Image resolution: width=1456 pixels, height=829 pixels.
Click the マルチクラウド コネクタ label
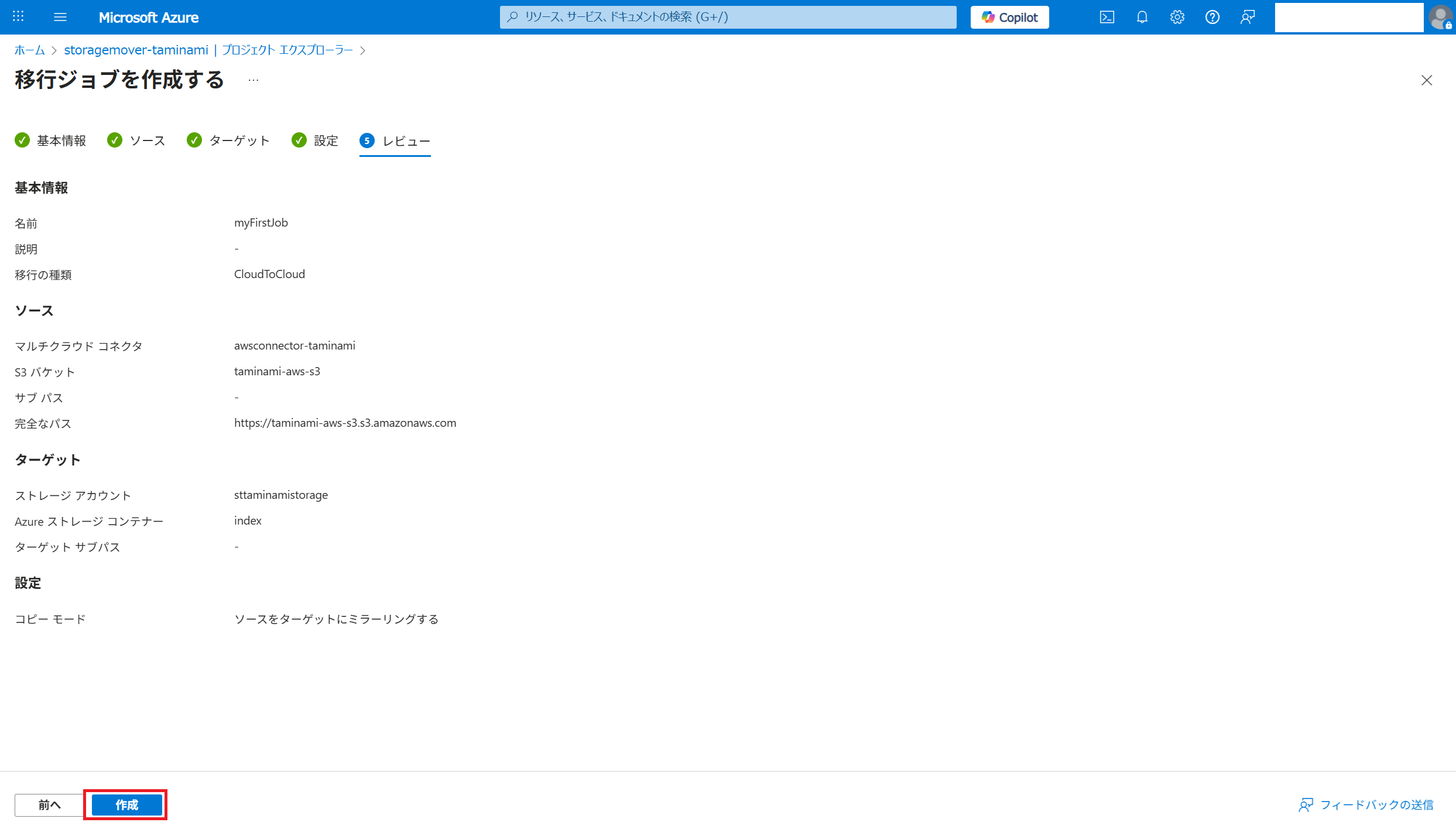pyautogui.click(x=78, y=346)
